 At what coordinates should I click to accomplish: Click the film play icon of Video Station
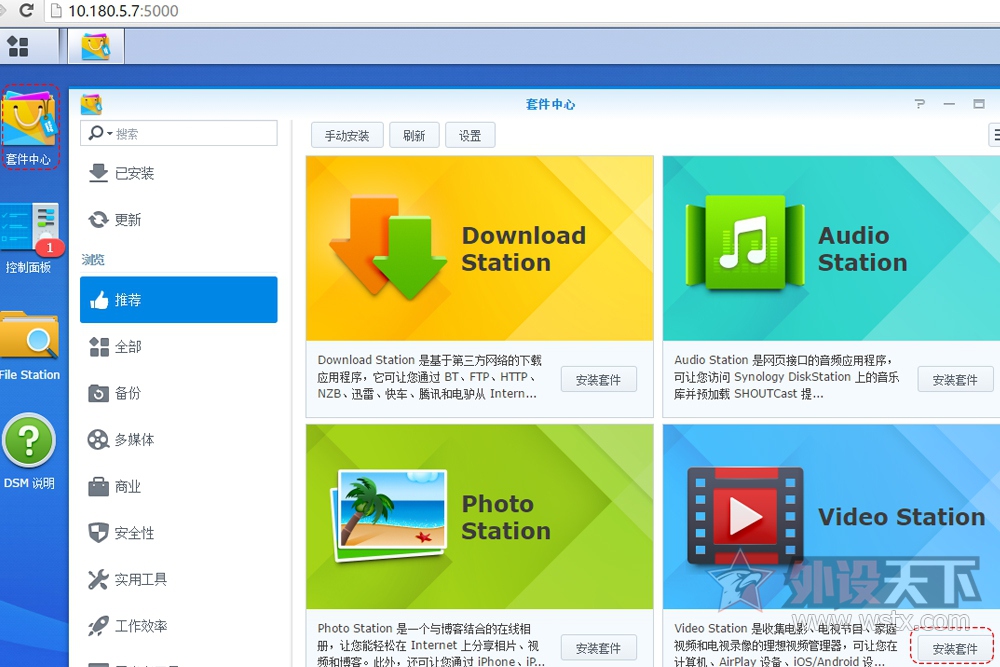coord(745,515)
